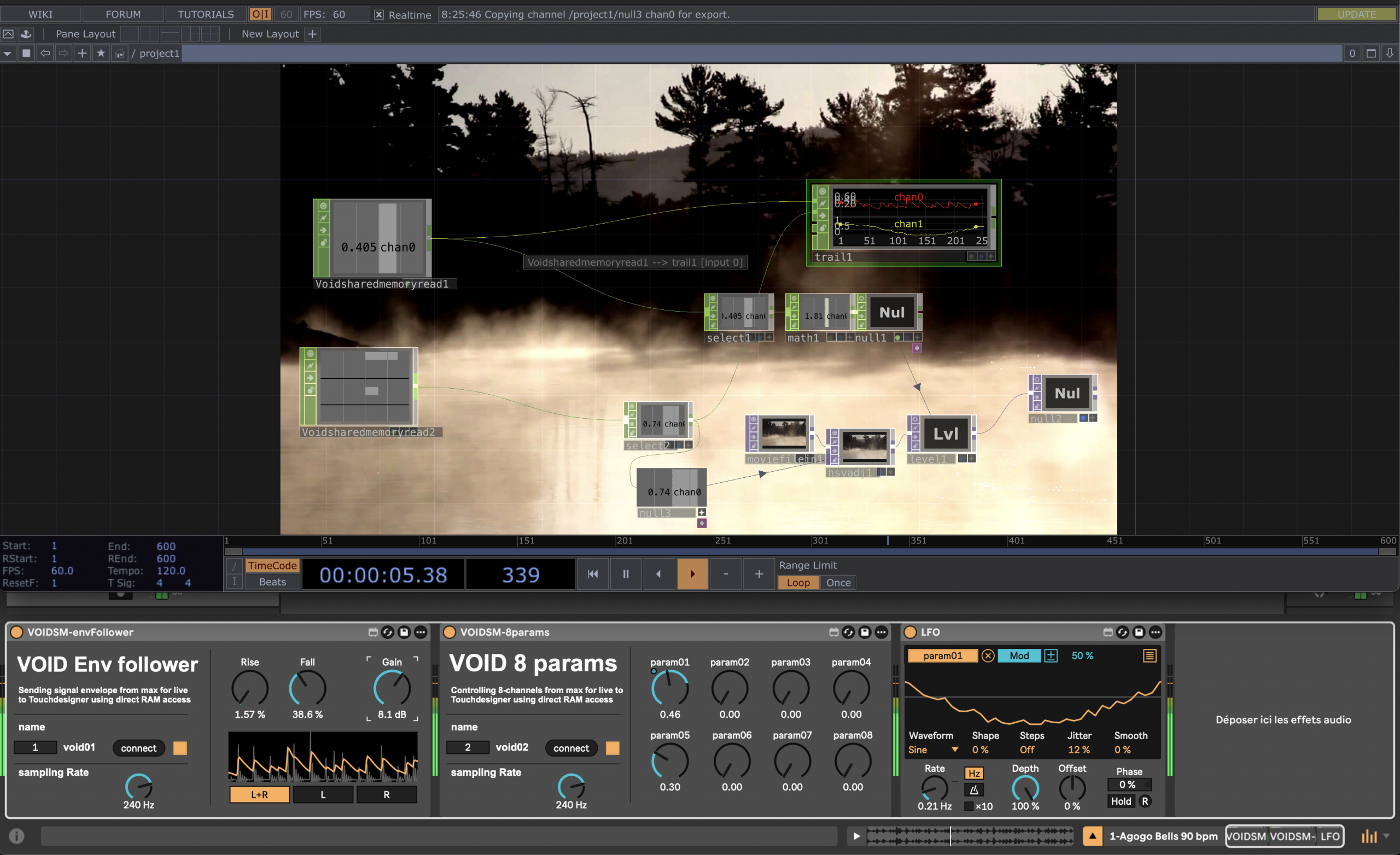This screenshot has width=1400, height=855.
Task: Click the bookmark star icon in path bar
Action: [x=101, y=53]
